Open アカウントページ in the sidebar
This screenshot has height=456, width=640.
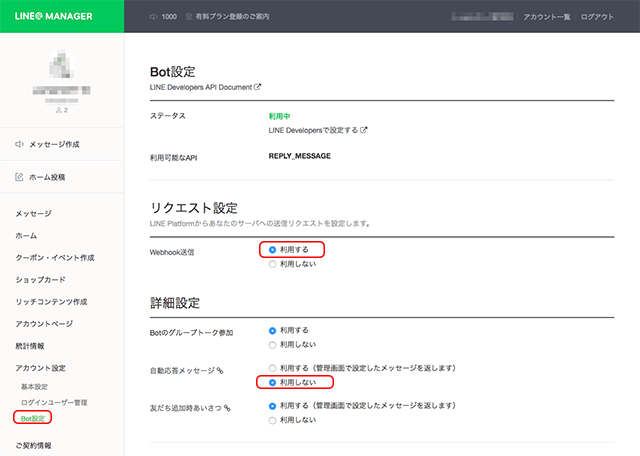tap(44, 324)
